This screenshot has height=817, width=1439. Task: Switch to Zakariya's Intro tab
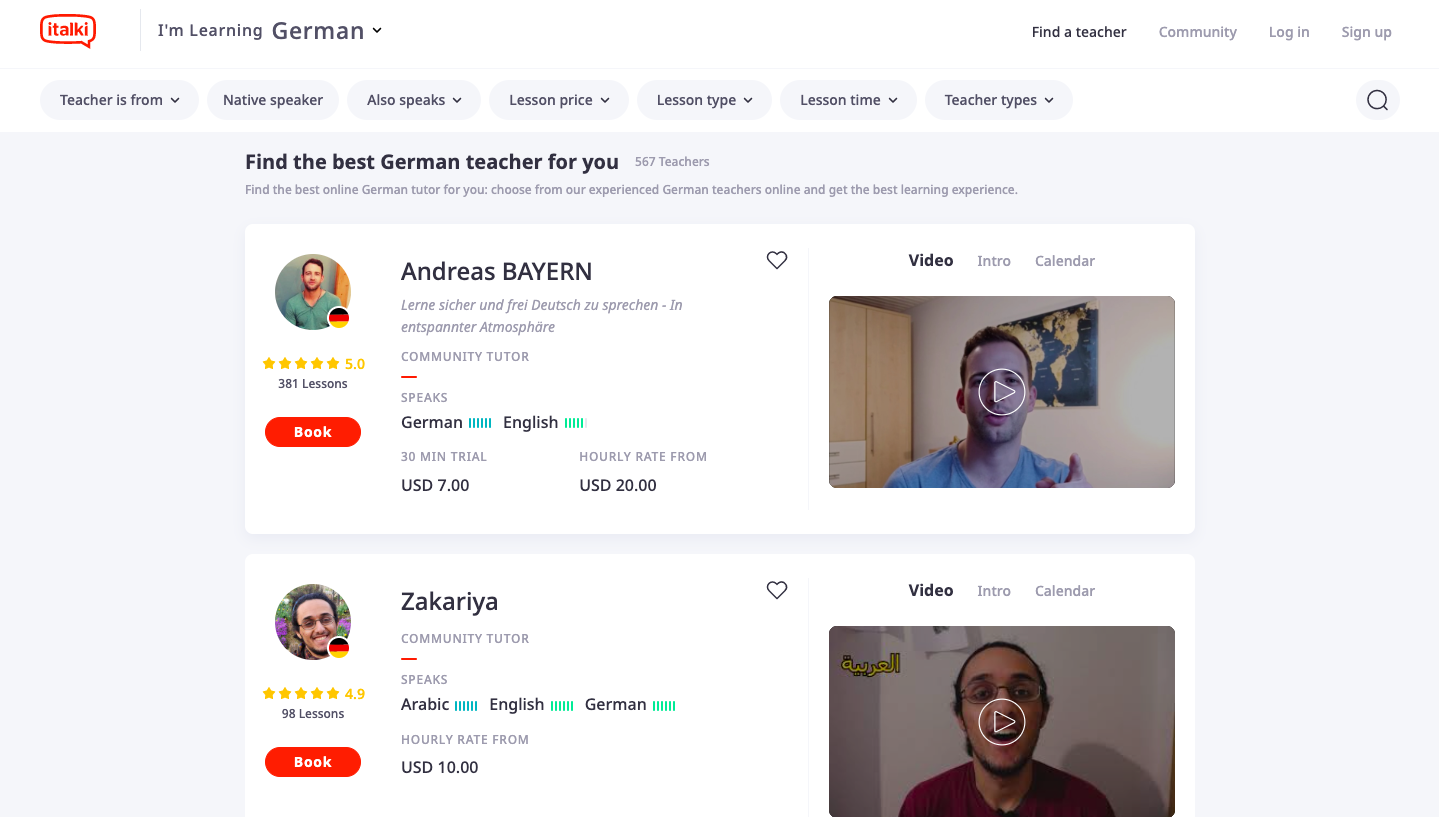993,591
